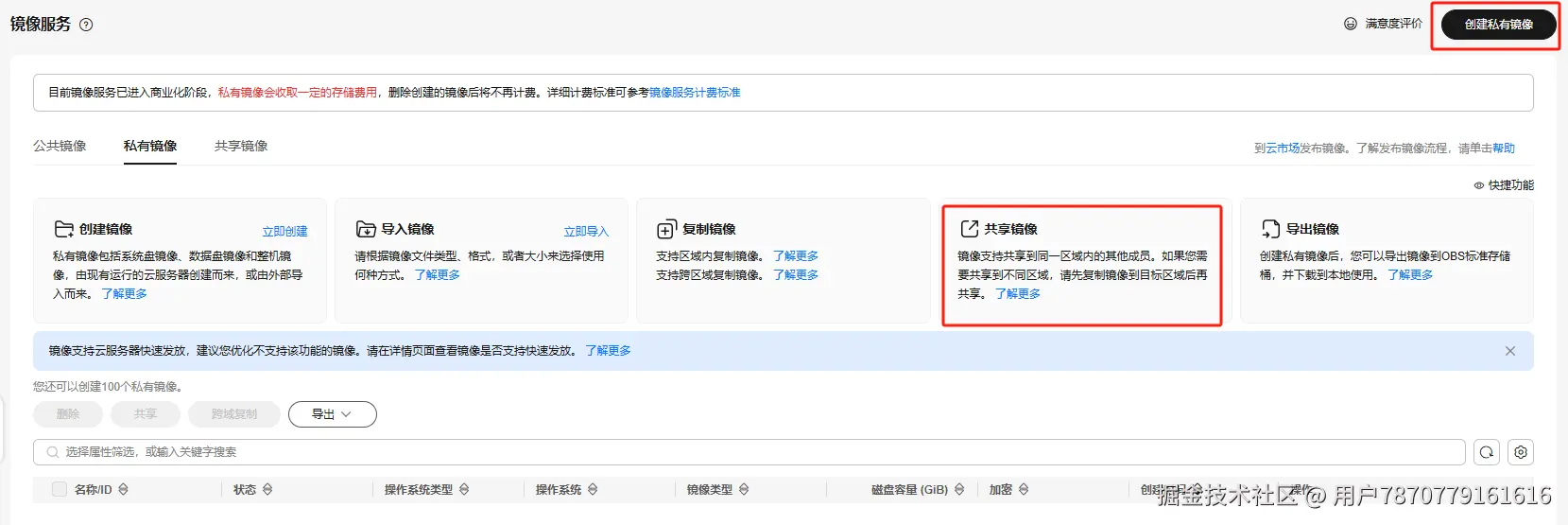
Task: Open 了解更多 in the 导入镜像 card
Action: (438, 275)
